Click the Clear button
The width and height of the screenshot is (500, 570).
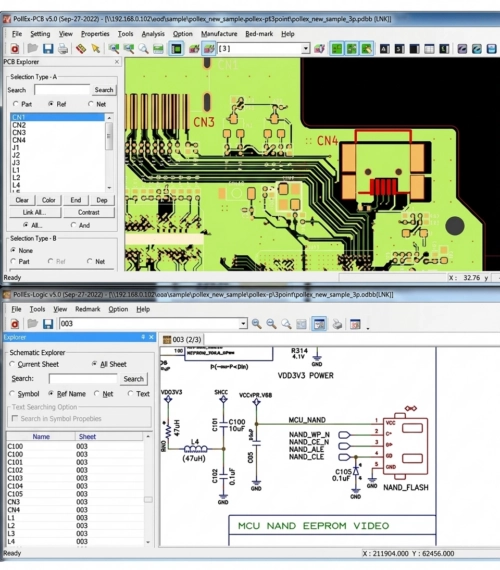coord(22,200)
